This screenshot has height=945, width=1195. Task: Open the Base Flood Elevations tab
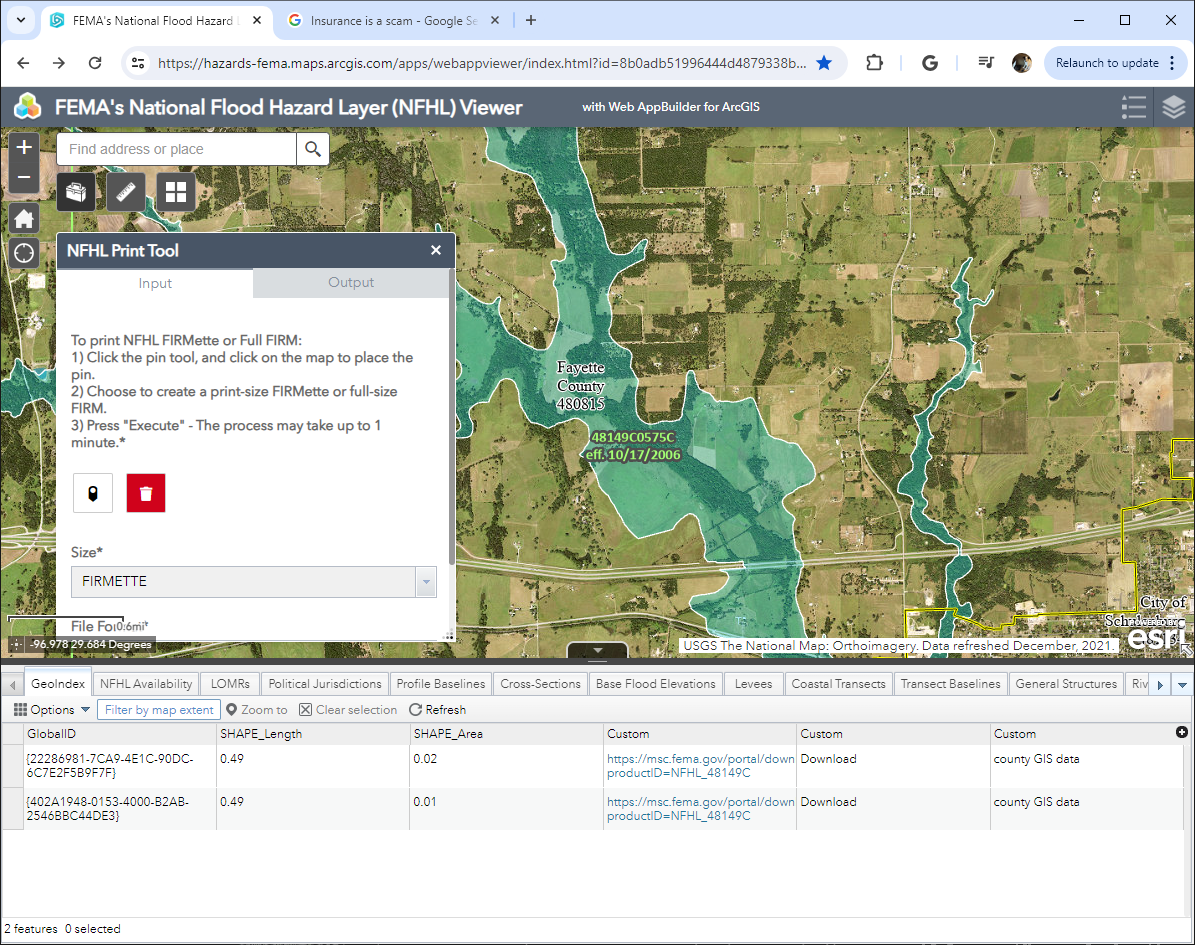click(655, 684)
